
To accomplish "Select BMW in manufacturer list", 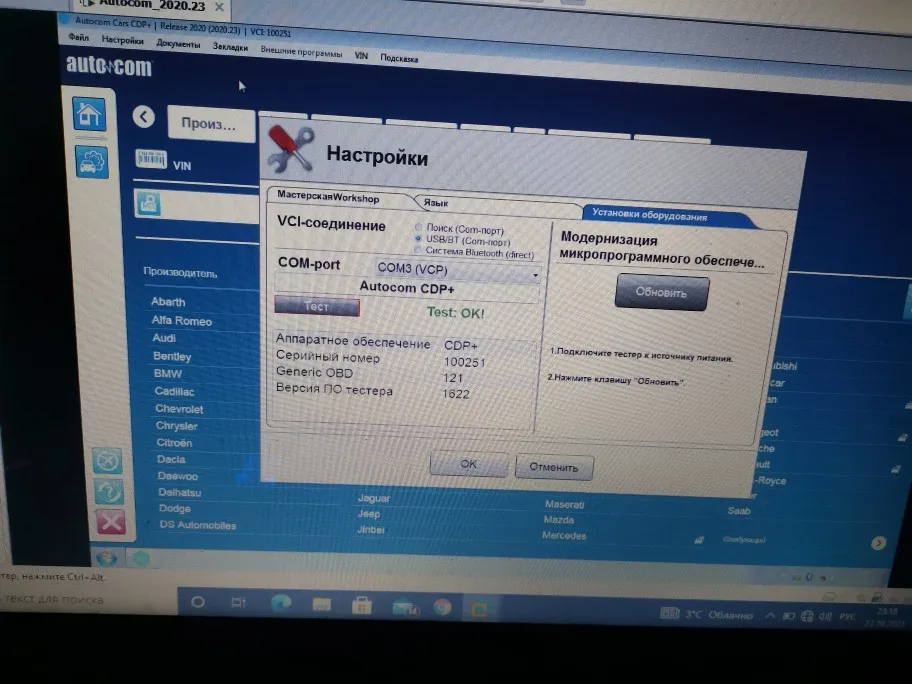I will click(x=168, y=373).
